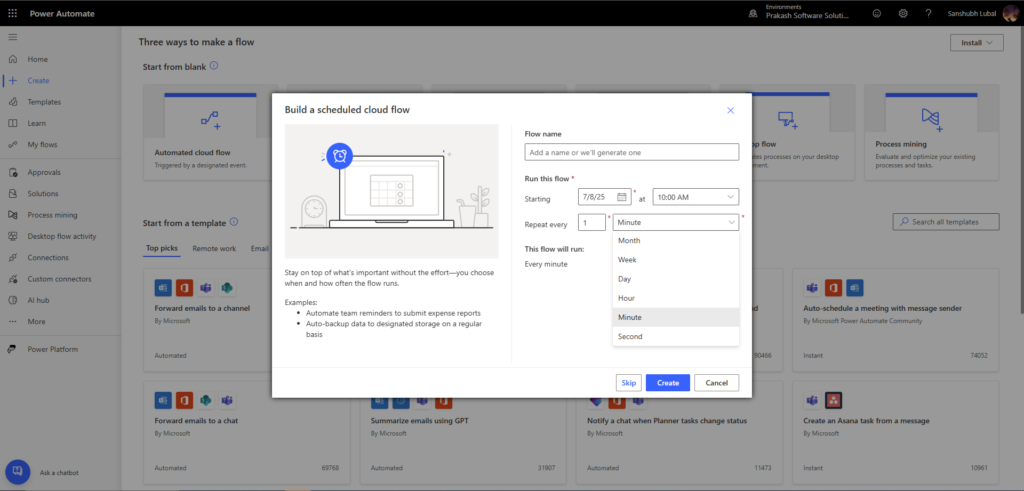Open the feedback smiley icon
This screenshot has height=491, width=1024.
[x=876, y=13]
